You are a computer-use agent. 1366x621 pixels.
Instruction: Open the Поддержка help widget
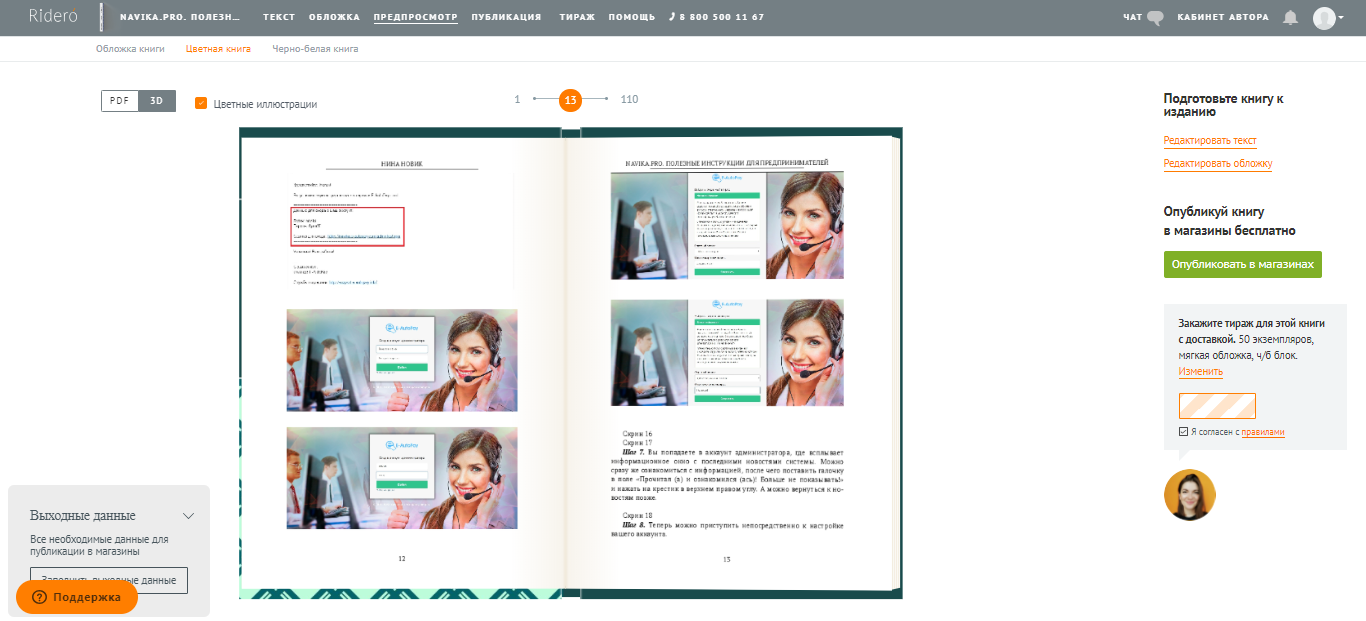pos(77,597)
